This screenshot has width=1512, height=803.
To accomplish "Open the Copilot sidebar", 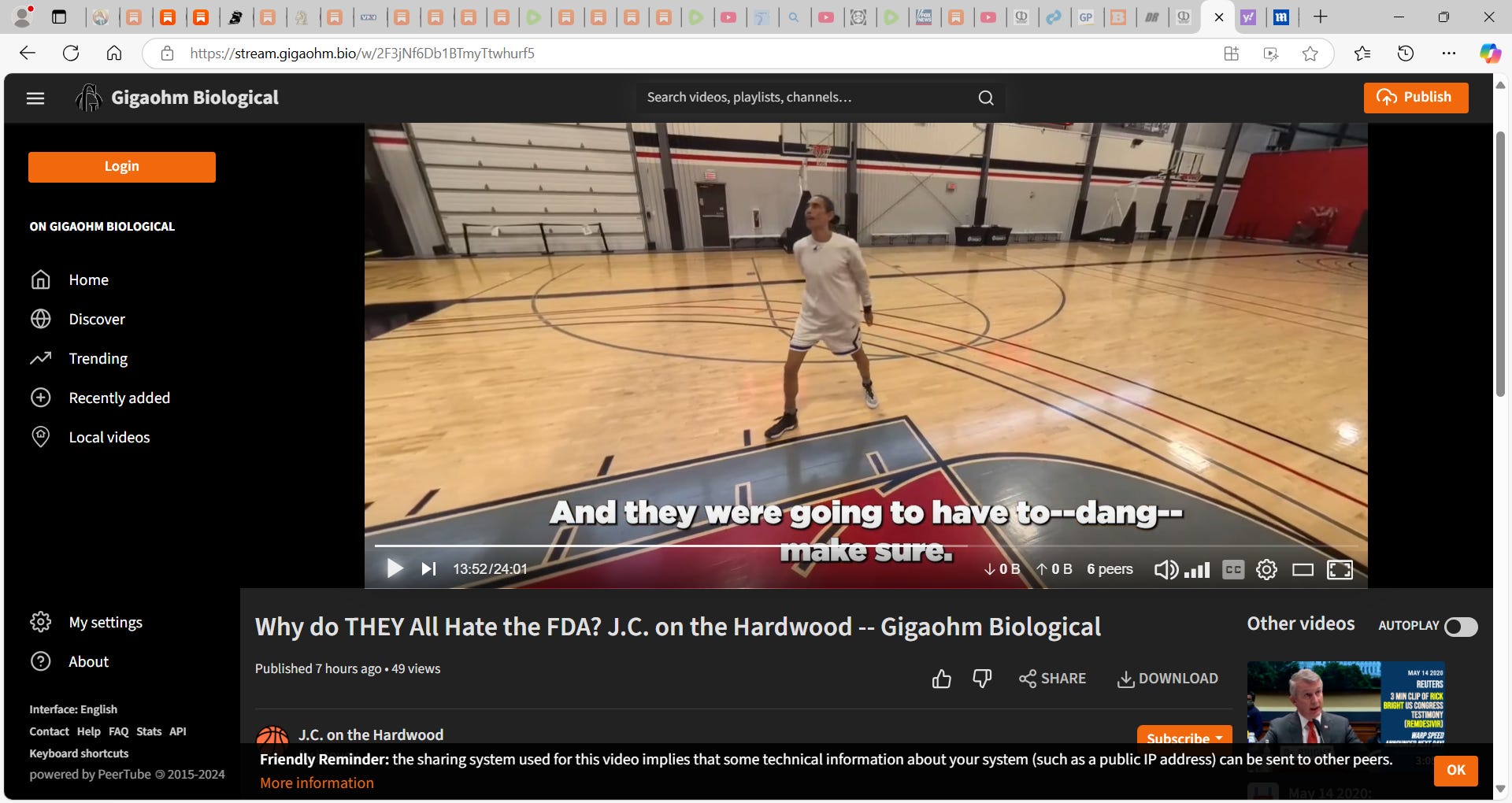I will coord(1489,54).
